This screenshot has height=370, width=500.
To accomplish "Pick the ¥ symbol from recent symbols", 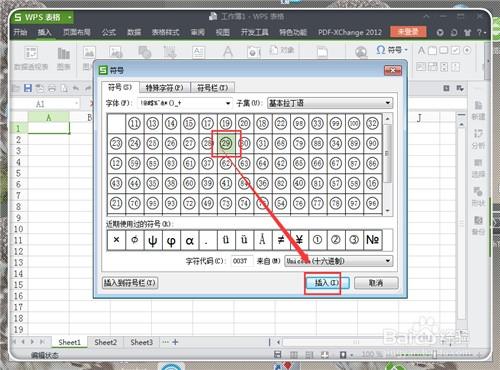I will coord(299,240).
